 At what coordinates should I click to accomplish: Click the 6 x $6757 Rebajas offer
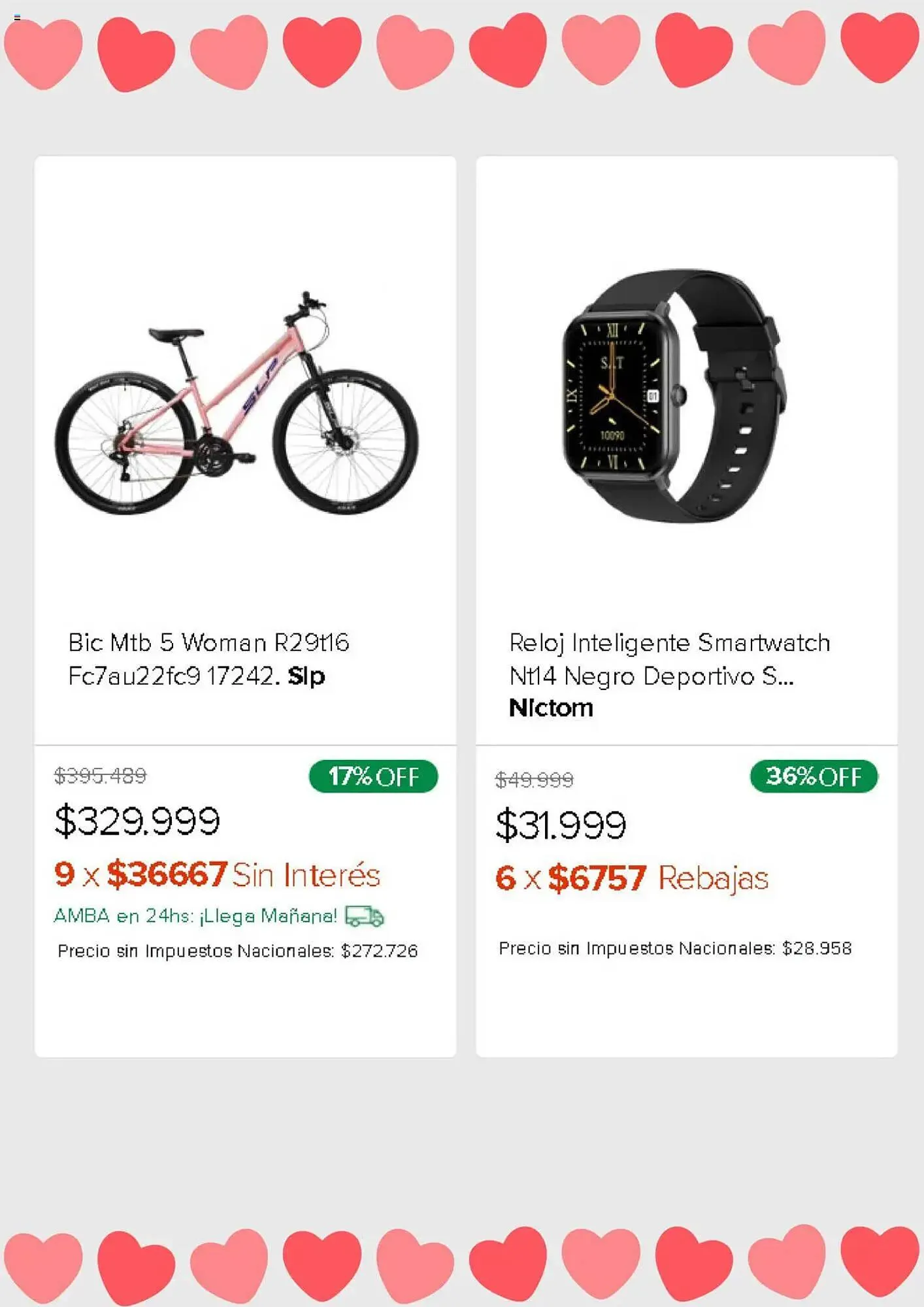pyautogui.click(x=631, y=878)
